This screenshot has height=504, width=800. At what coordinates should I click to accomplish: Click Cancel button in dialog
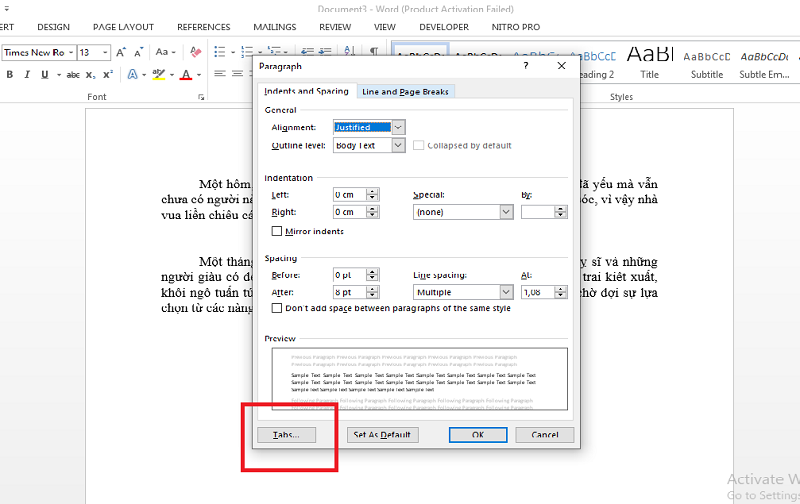click(545, 435)
